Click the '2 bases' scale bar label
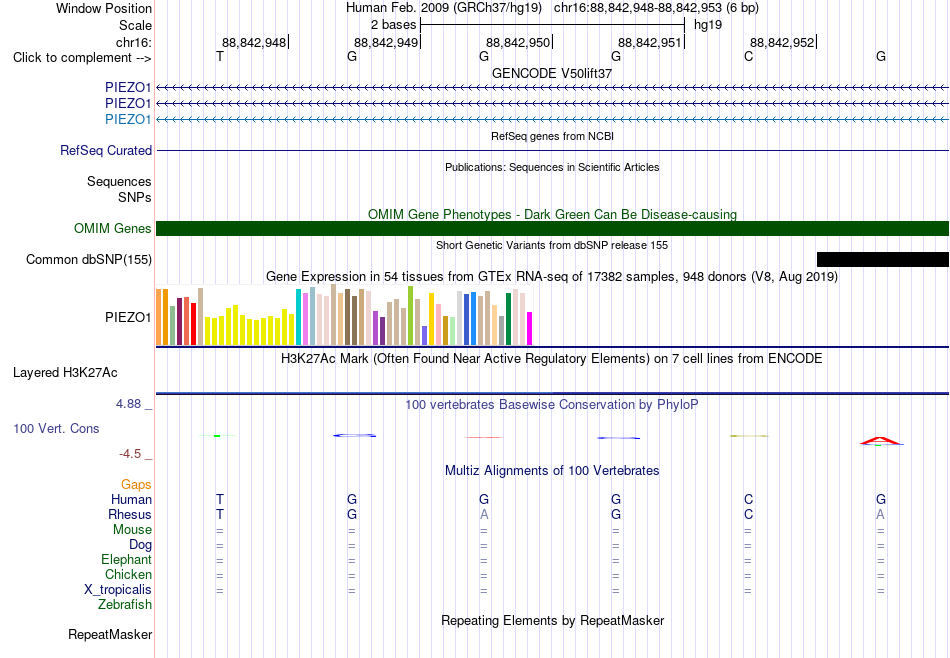 (394, 25)
